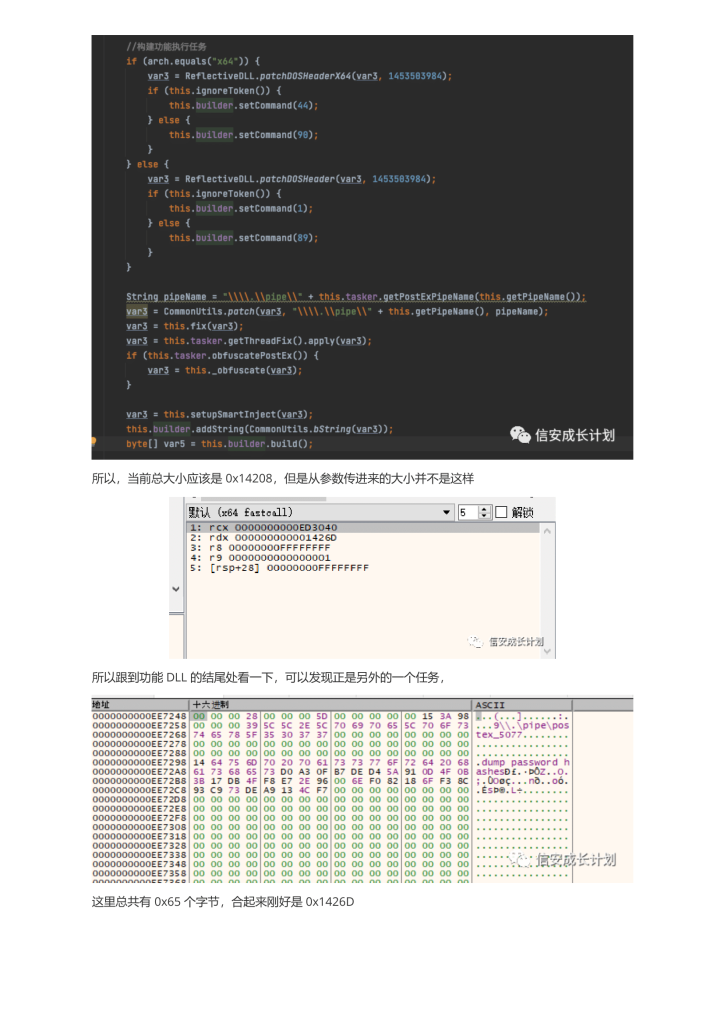Click the code line 'this.builder.setCommand(44);'
The image size is (724, 1024).
click(244, 105)
